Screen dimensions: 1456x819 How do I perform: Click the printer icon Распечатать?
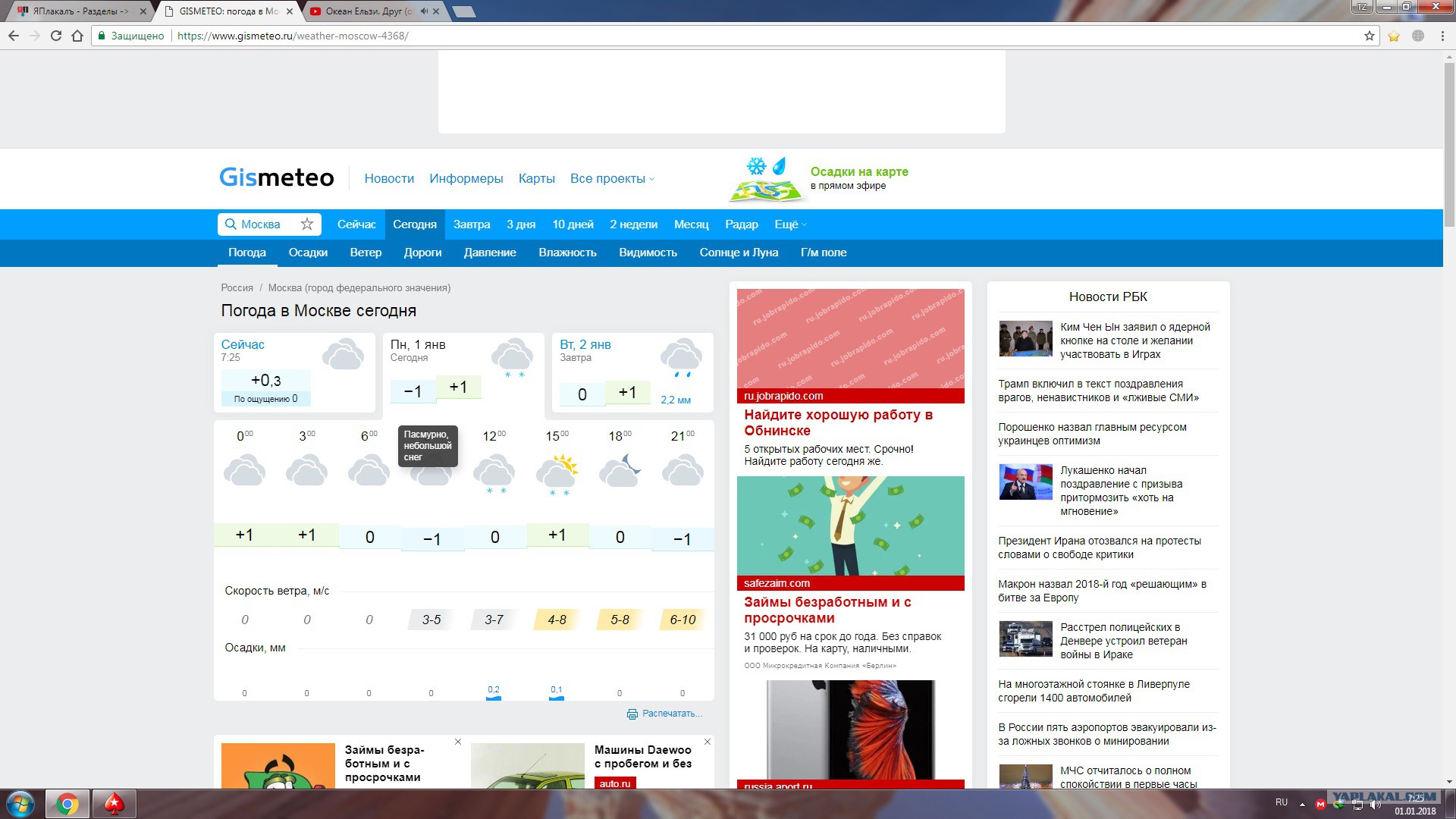click(x=632, y=714)
